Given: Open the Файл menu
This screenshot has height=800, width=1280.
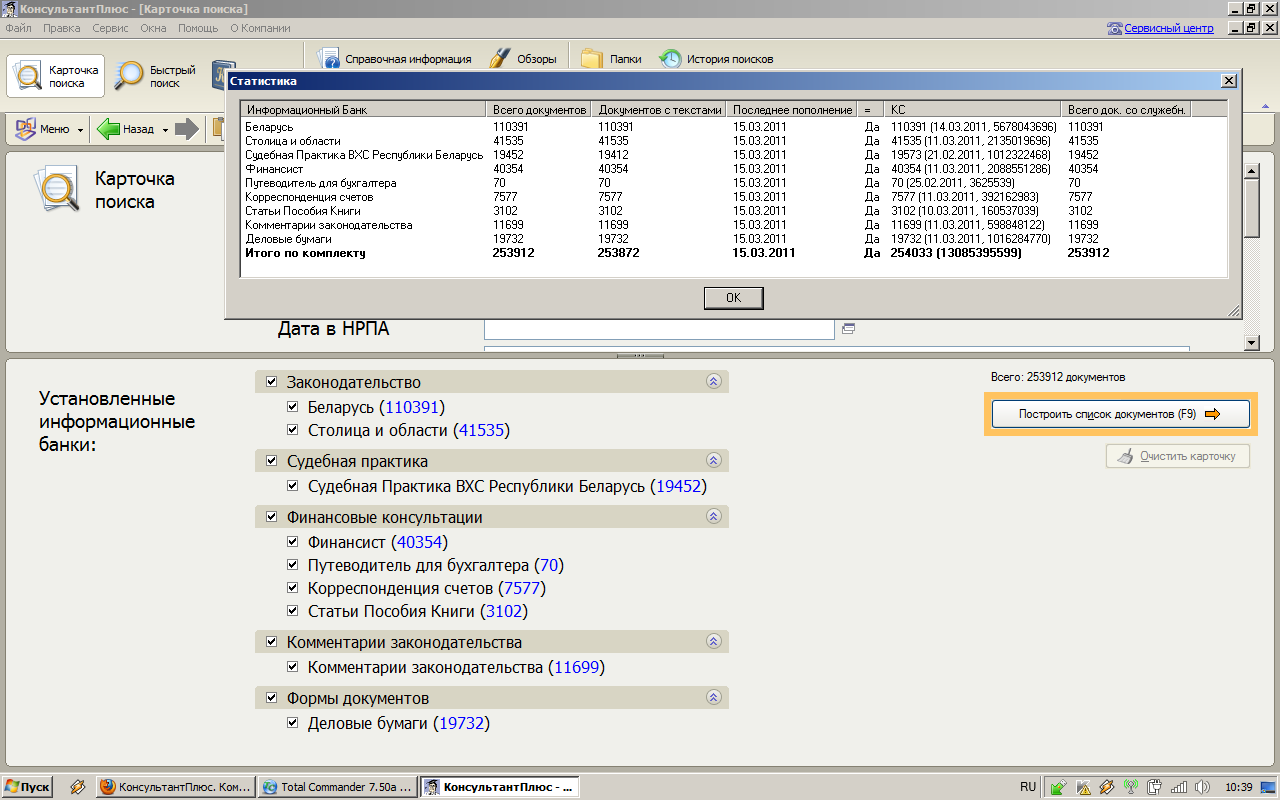Looking at the screenshot, I should (x=18, y=28).
